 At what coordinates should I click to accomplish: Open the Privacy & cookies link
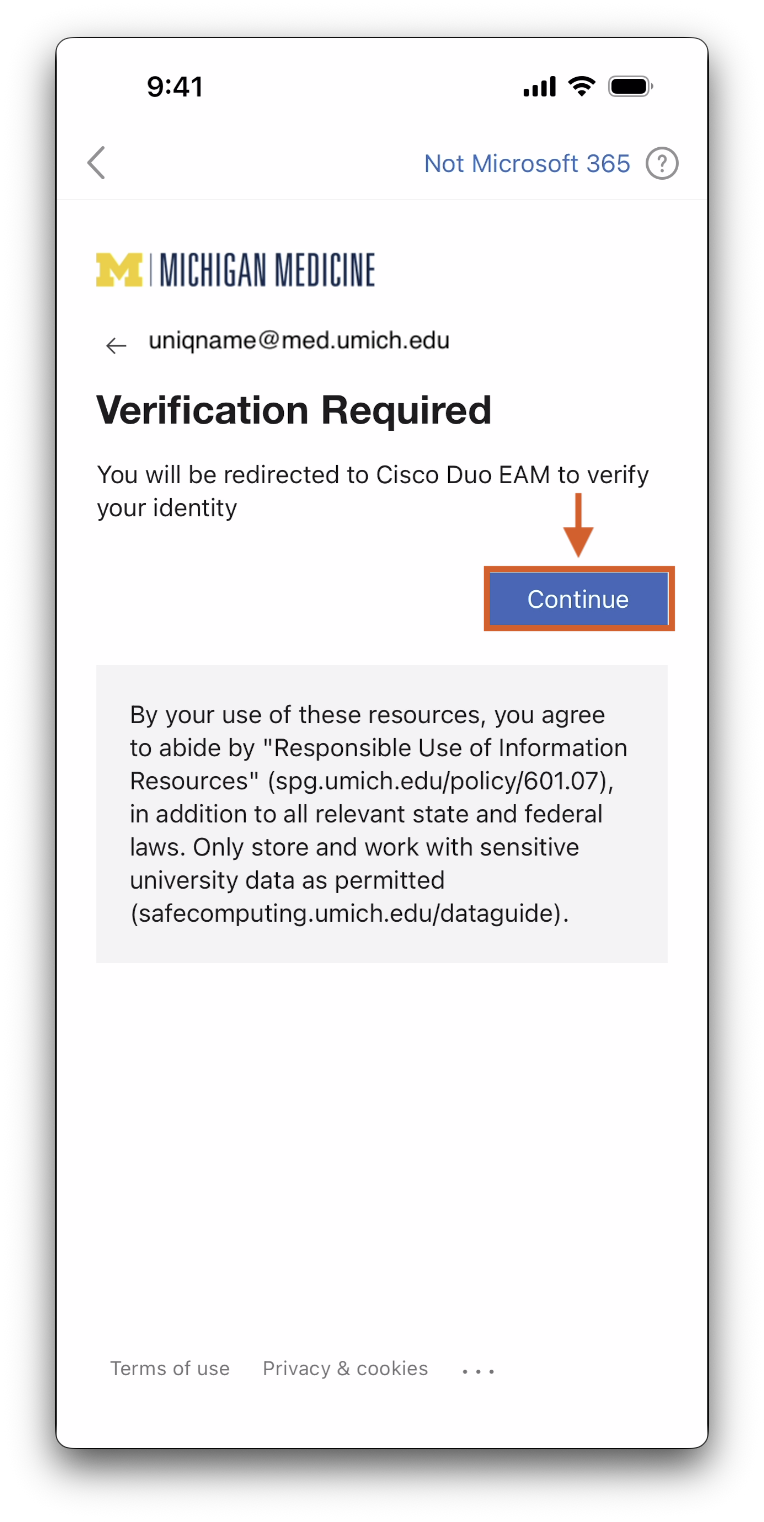click(345, 1368)
